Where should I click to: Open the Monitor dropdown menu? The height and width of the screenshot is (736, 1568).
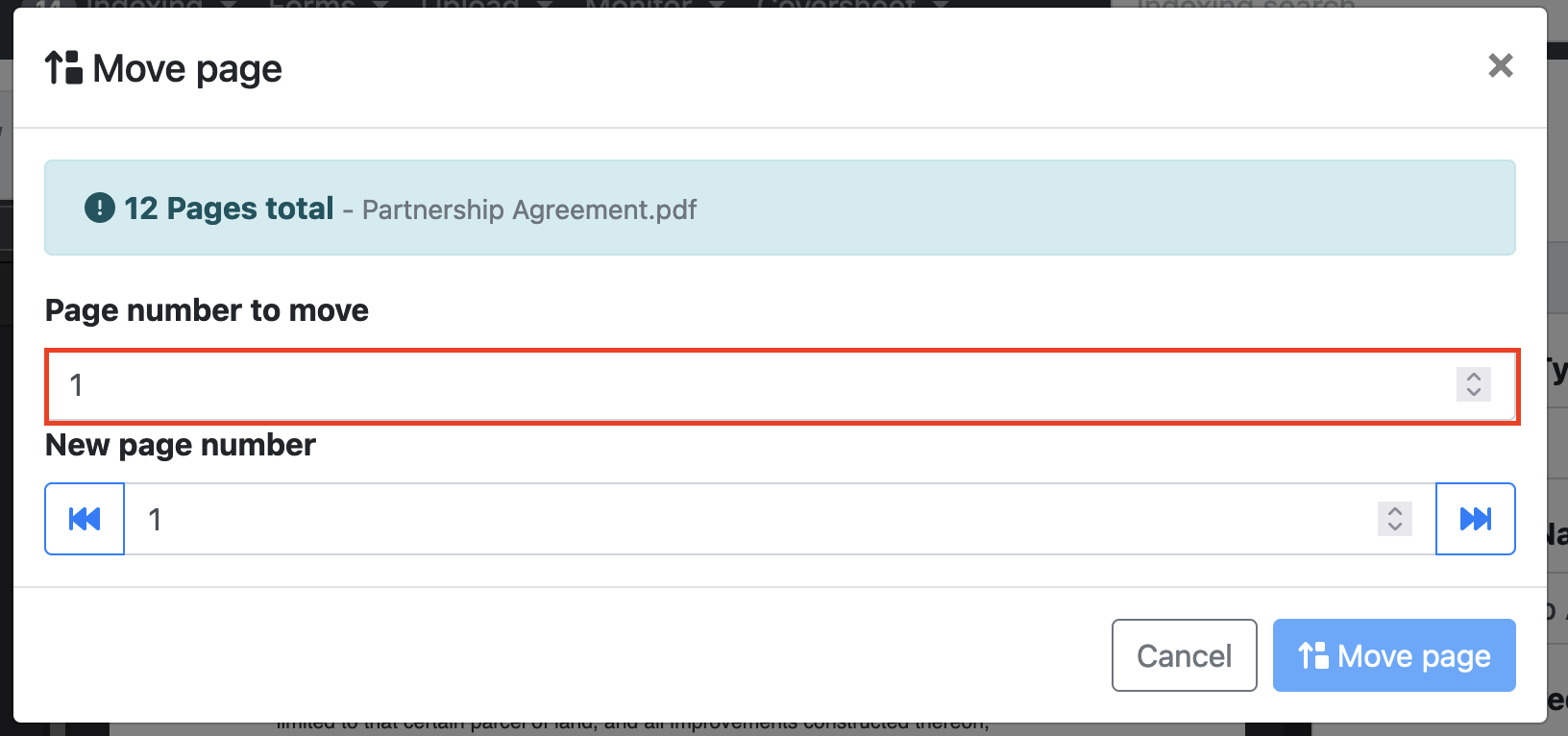pyautogui.click(x=650, y=5)
